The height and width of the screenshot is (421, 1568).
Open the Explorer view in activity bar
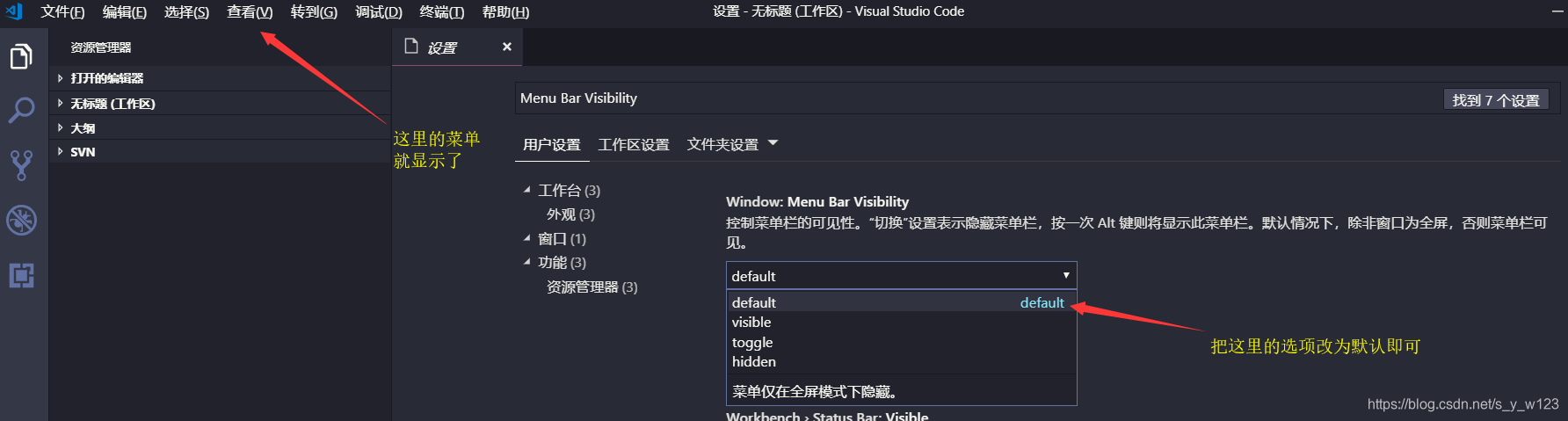[x=21, y=57]
